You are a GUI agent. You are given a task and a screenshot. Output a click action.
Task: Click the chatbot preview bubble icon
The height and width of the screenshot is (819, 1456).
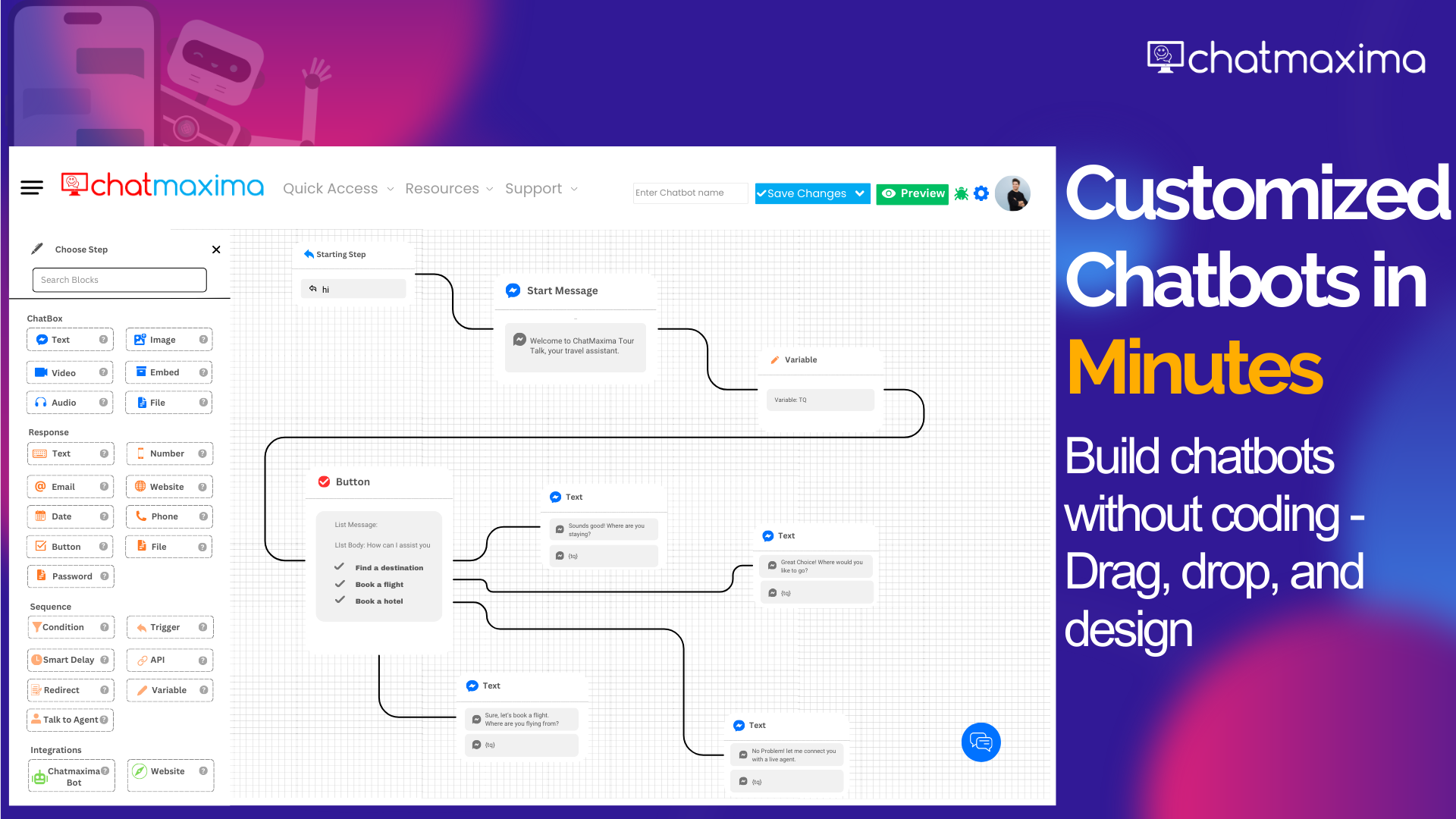pos(981,742)
